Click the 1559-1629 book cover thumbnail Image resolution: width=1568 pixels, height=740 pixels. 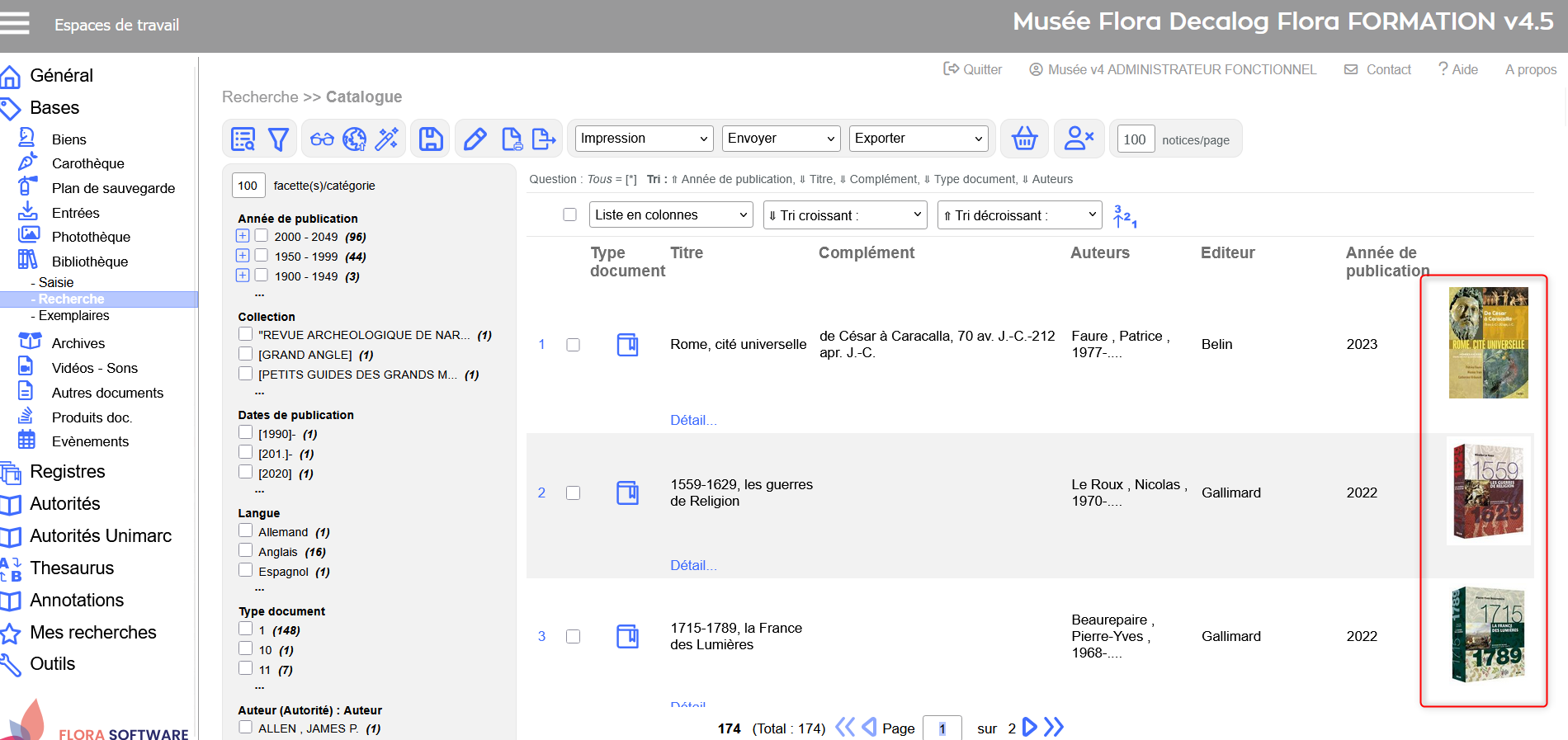point(1488,491)
